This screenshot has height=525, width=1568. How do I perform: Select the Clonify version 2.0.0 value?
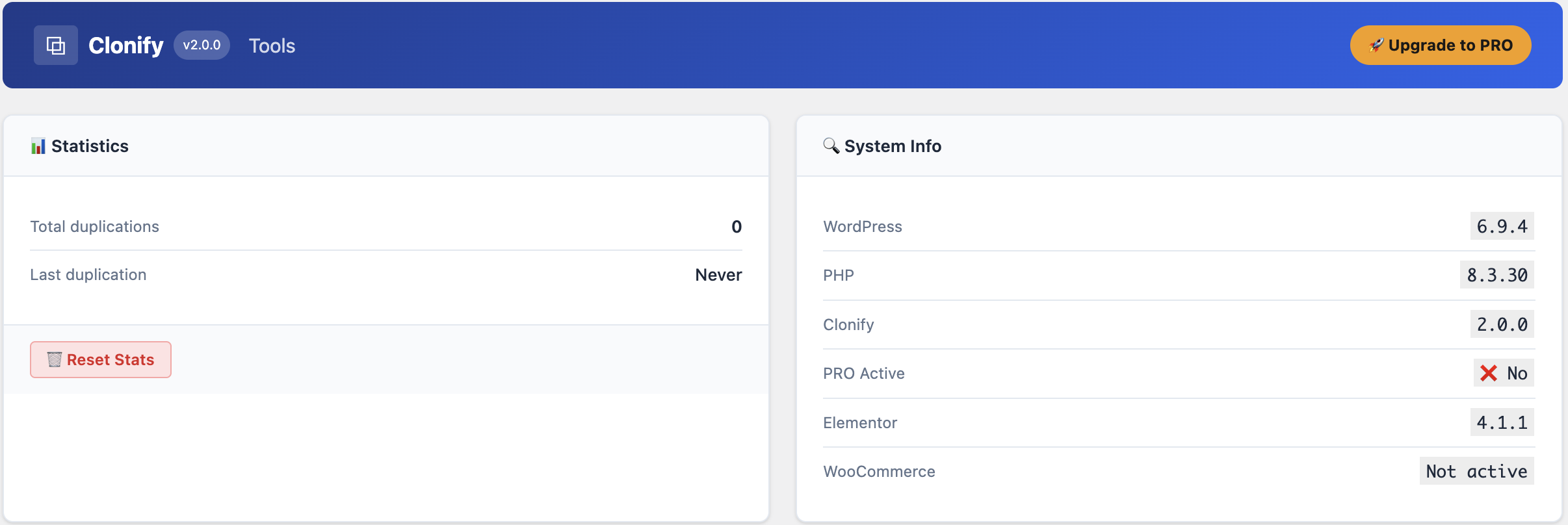tap(1502, 324)
